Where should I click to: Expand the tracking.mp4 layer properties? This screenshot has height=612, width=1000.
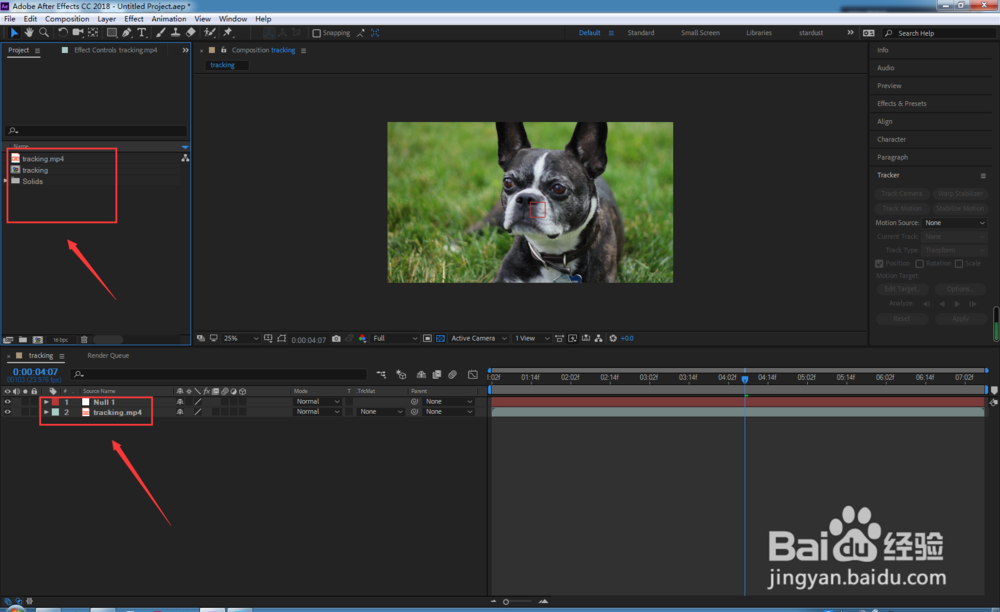(46, 412)
